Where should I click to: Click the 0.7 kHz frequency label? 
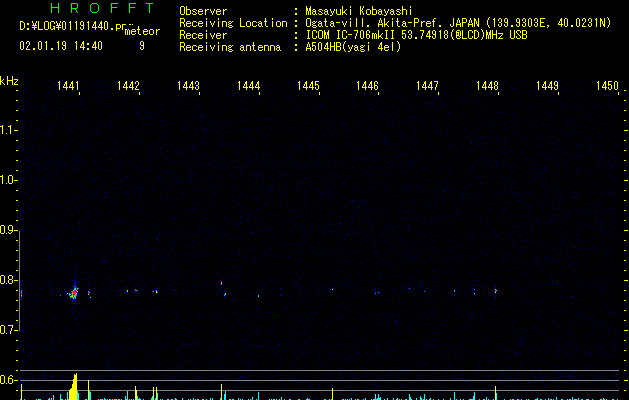[x=8, y=330]
